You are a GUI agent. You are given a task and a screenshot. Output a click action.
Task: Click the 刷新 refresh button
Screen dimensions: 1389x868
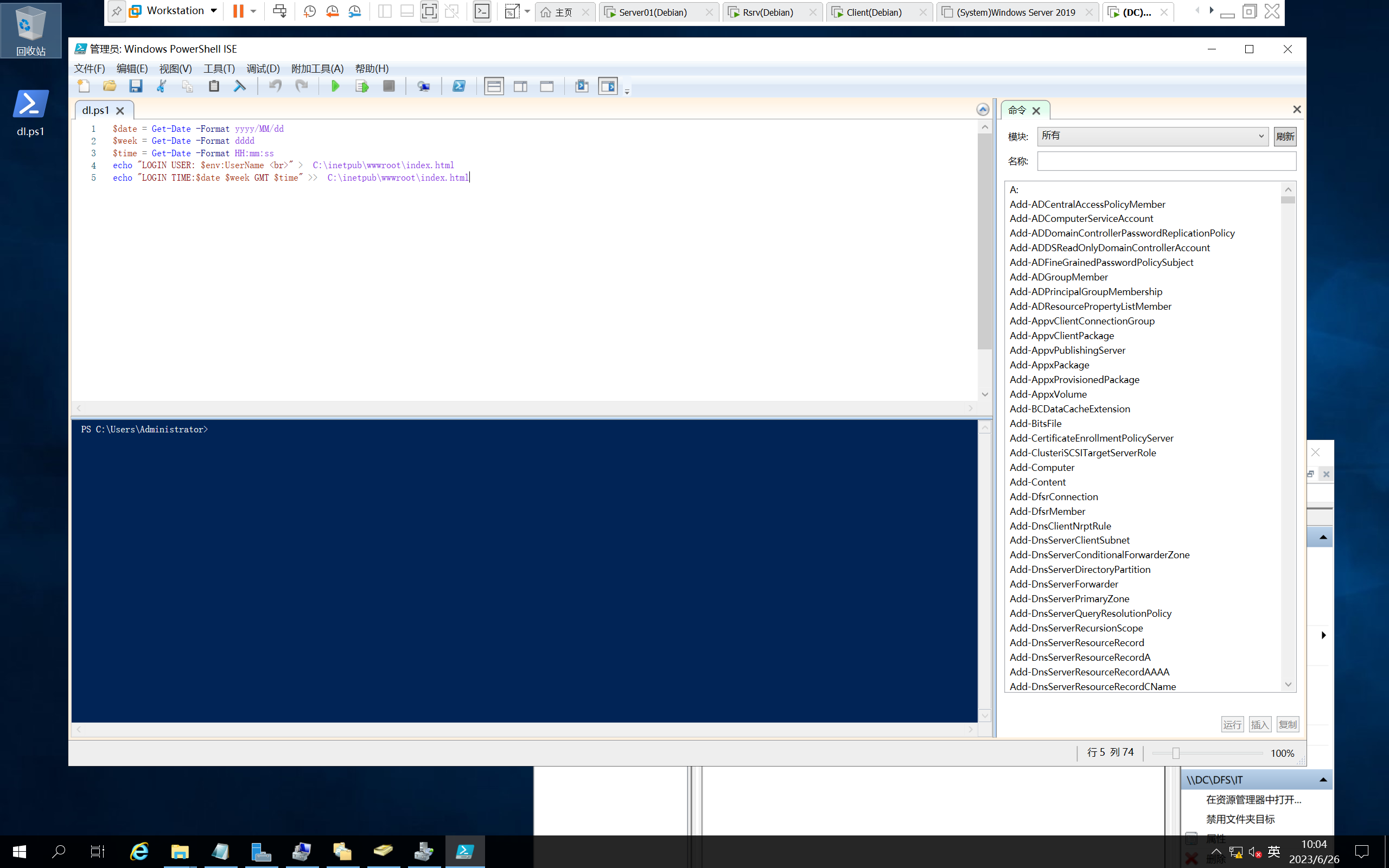coord(1284,136)
